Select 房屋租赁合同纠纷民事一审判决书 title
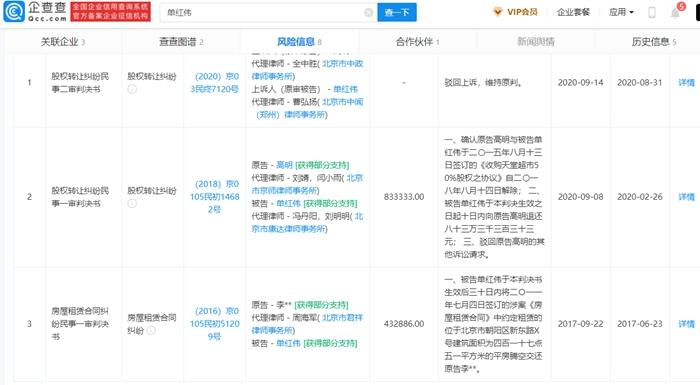 coord(80,323)
